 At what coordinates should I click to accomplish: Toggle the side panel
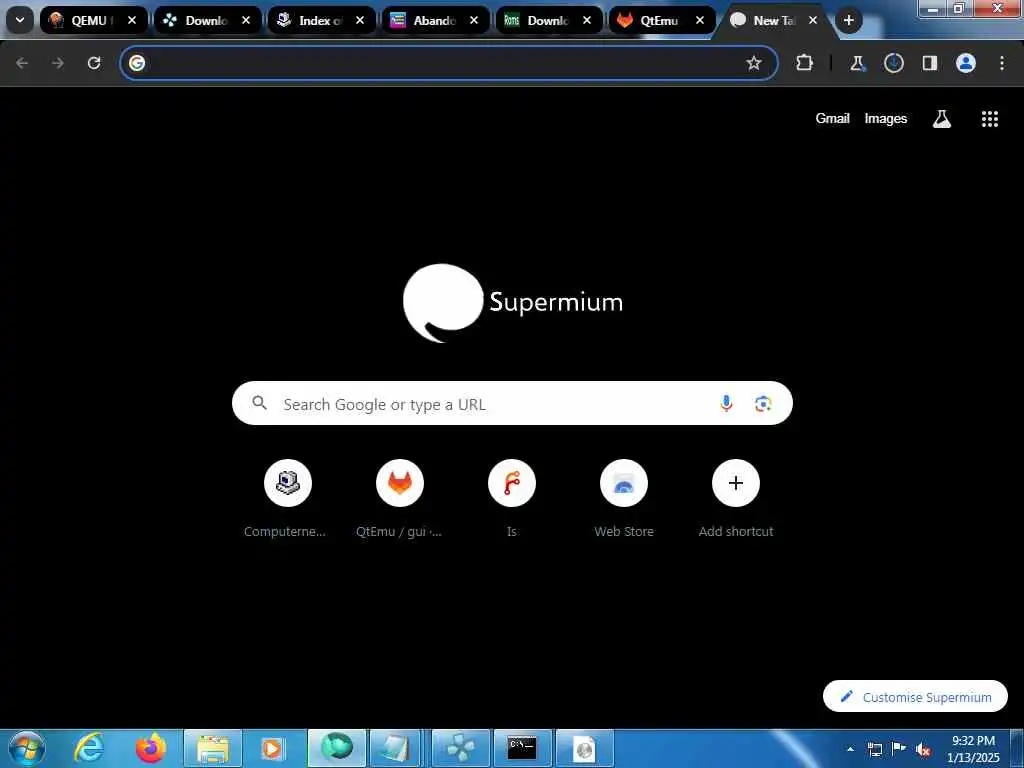click(x=929, y=63)
